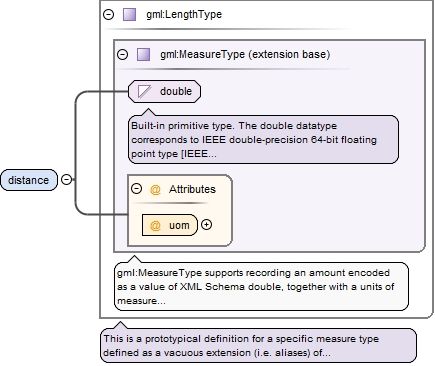Click the purple gml:LengthType type icon
Image resolution: width=435 pixels, height=366 pixels.
[x=129, y=15]
